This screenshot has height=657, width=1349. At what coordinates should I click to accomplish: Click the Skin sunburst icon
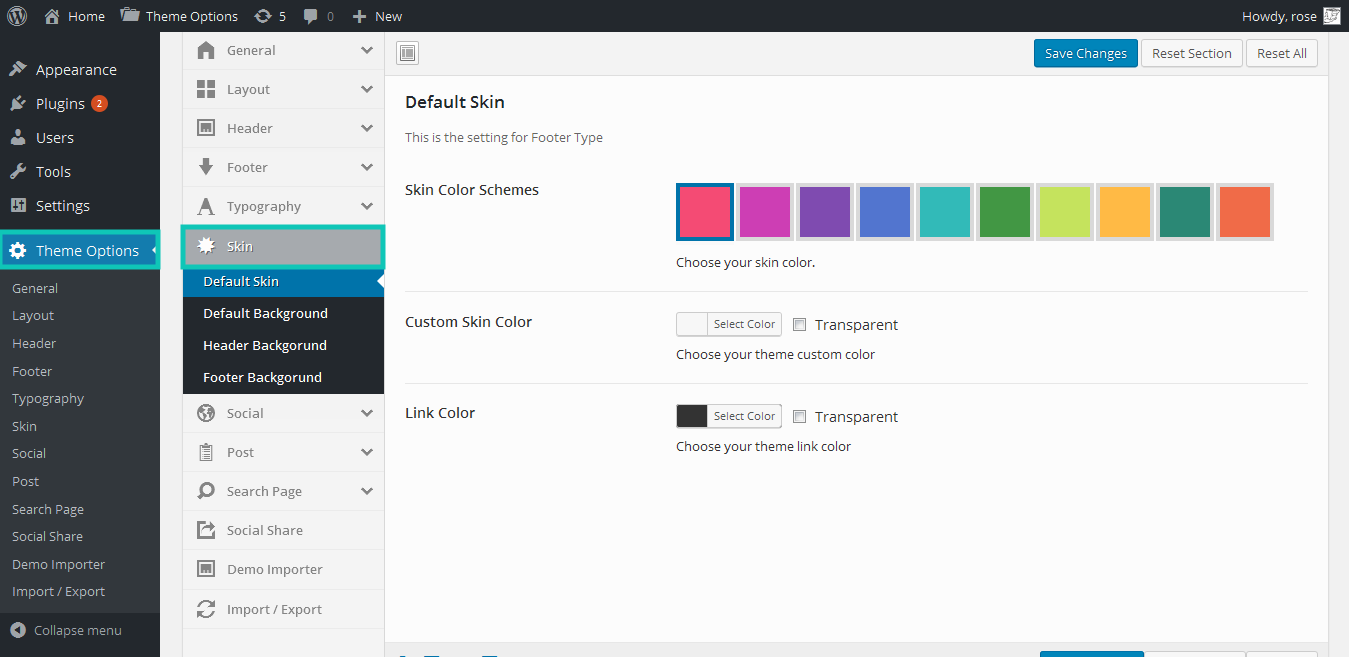(206, 246)
